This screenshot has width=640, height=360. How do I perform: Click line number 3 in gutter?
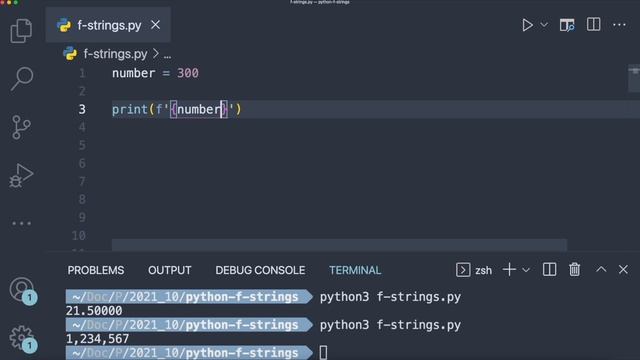point(82,109)
